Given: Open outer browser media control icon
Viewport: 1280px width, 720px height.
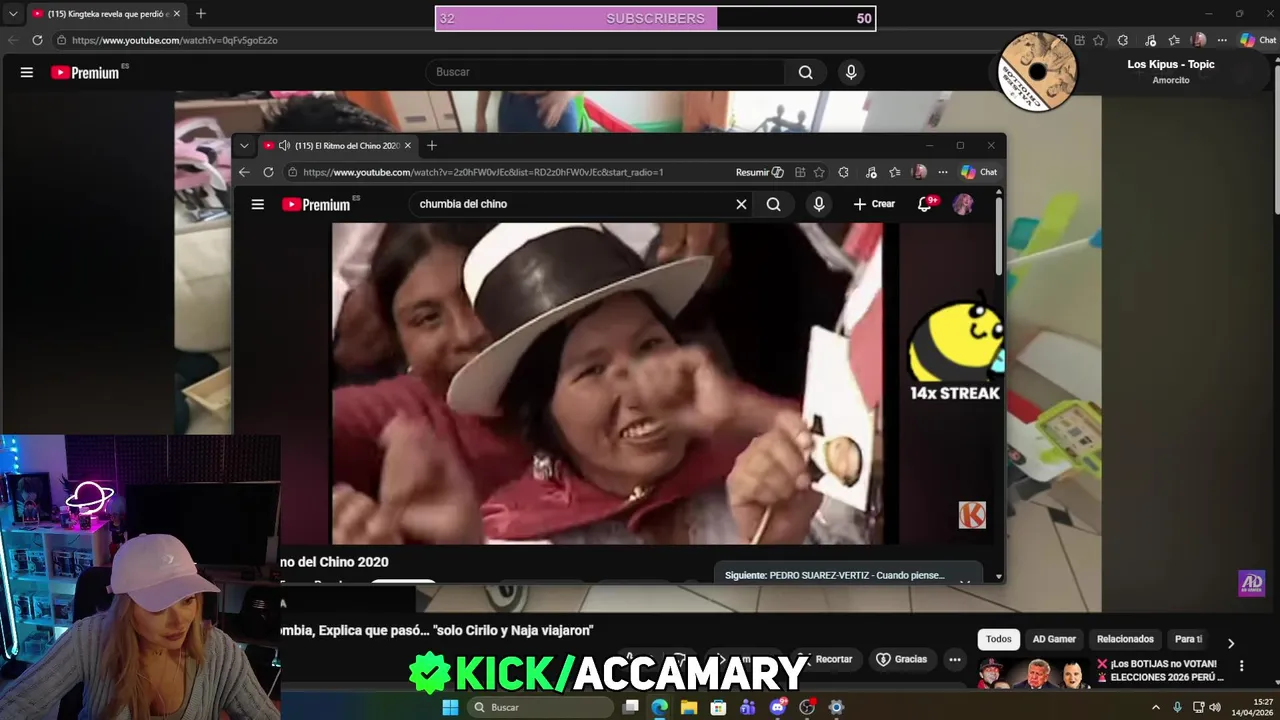Looking at the screenshot, I should click(x=1150, y=40).
